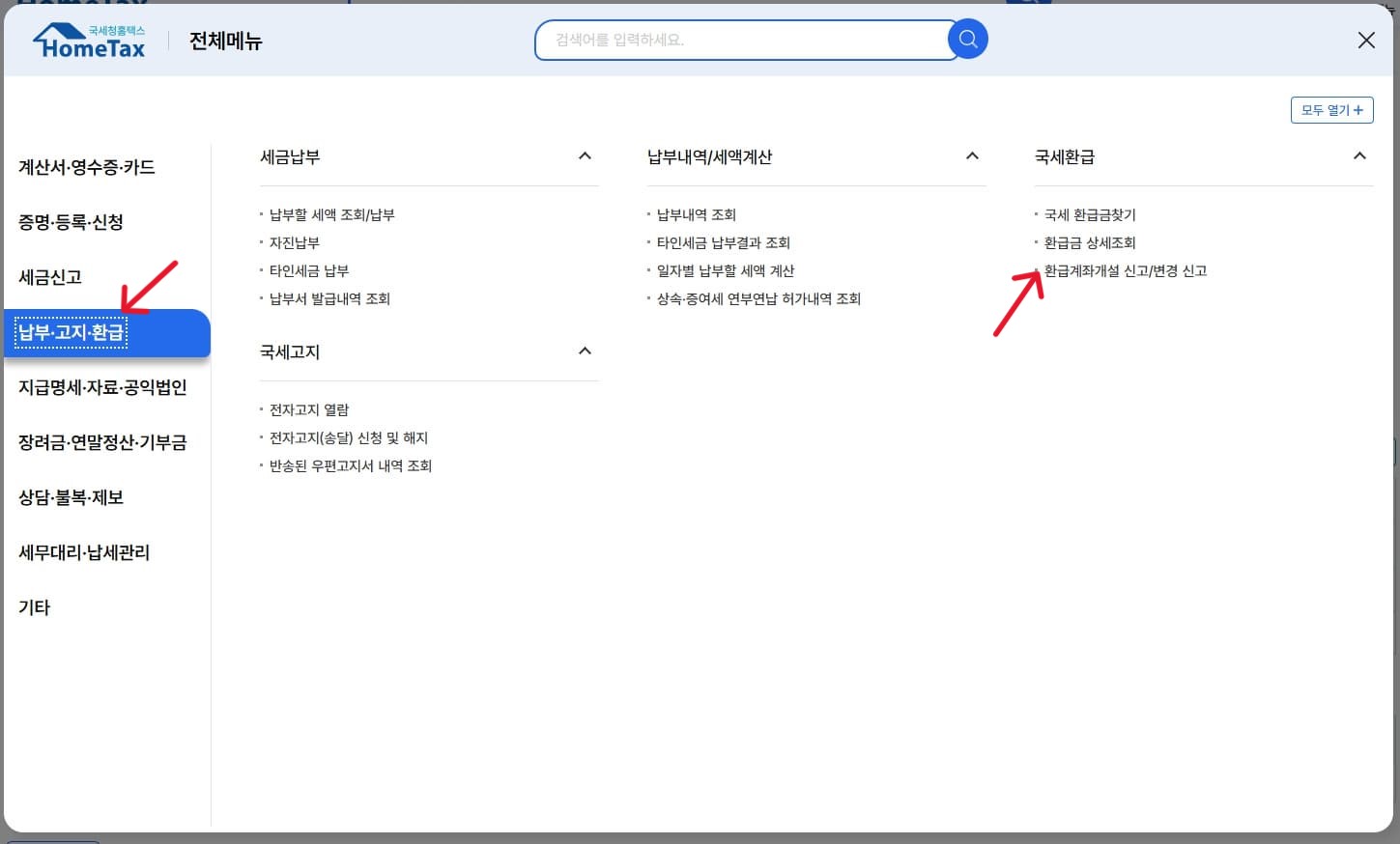Click the HomeTax logo

point(89,41)
